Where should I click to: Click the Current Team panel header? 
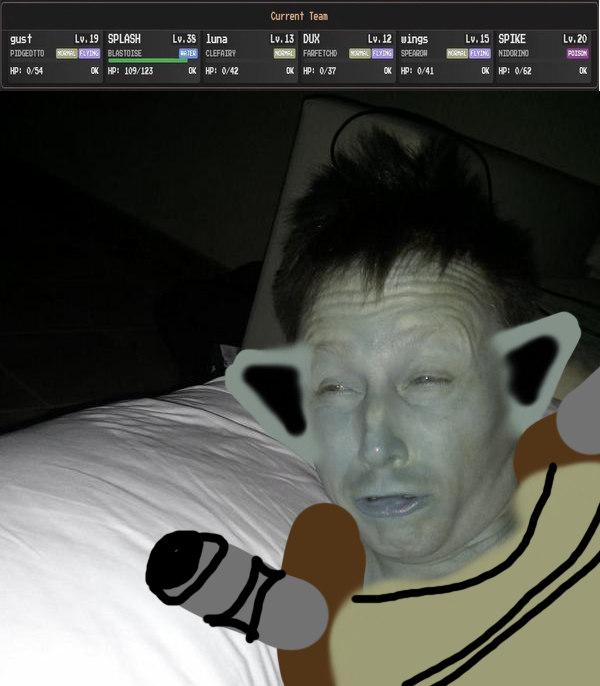(x=299, y=17)
